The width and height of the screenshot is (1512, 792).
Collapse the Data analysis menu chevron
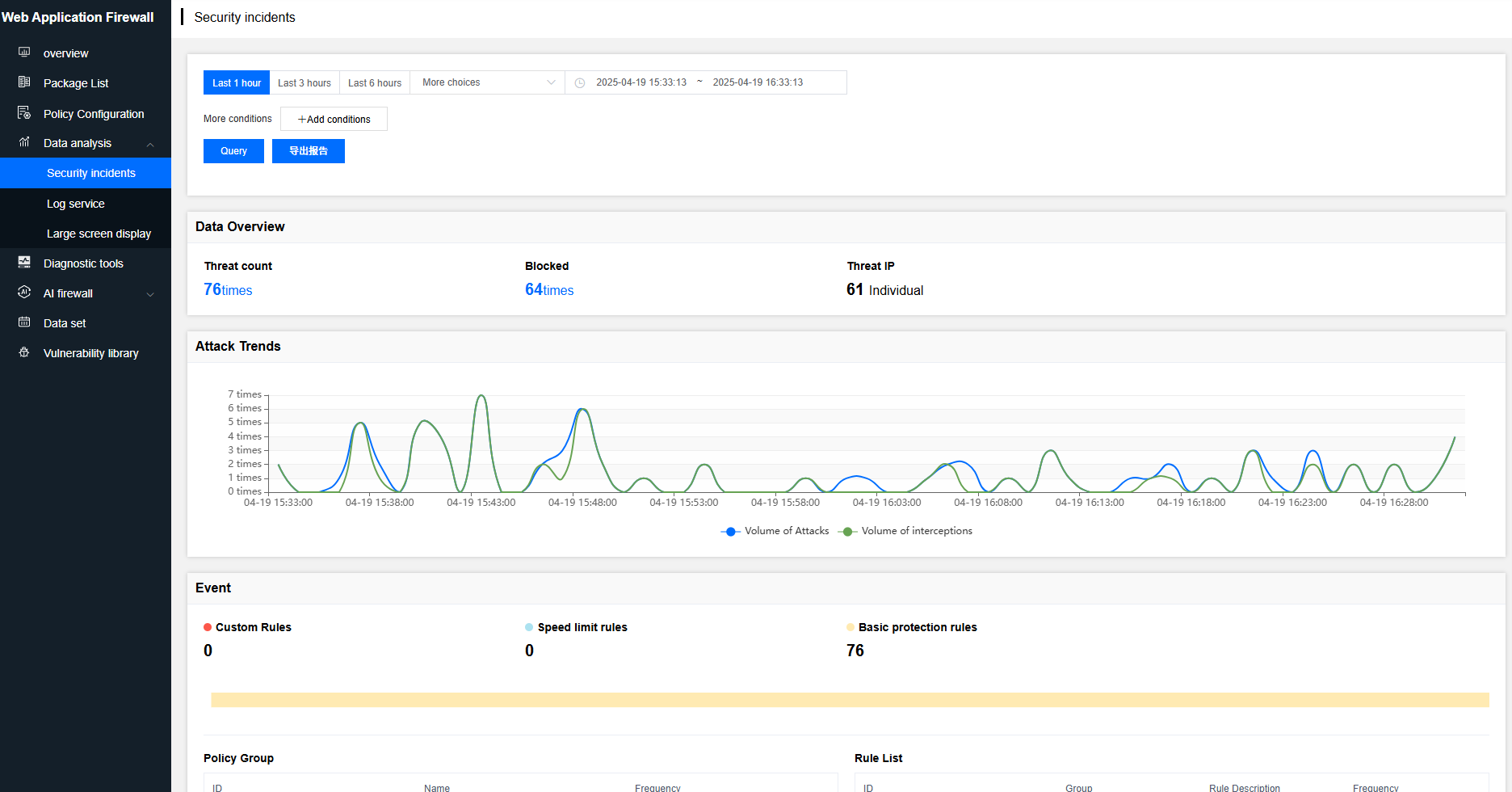point(150,144)
